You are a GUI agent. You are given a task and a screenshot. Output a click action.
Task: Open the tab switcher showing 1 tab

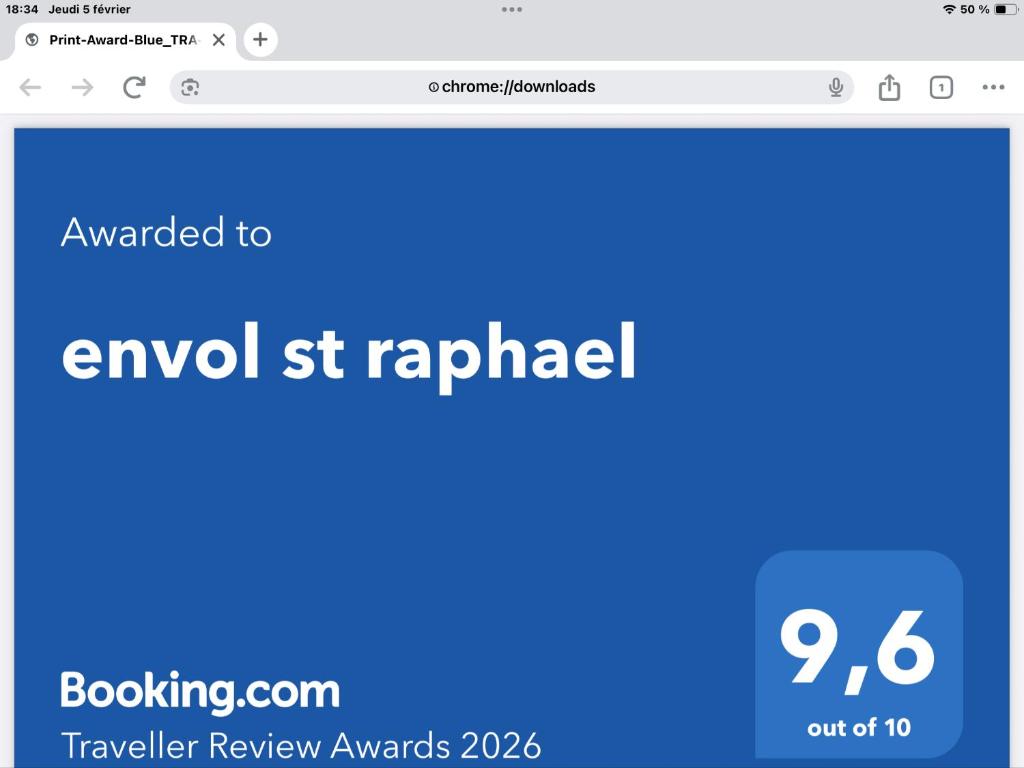click(x=941, y=88)
